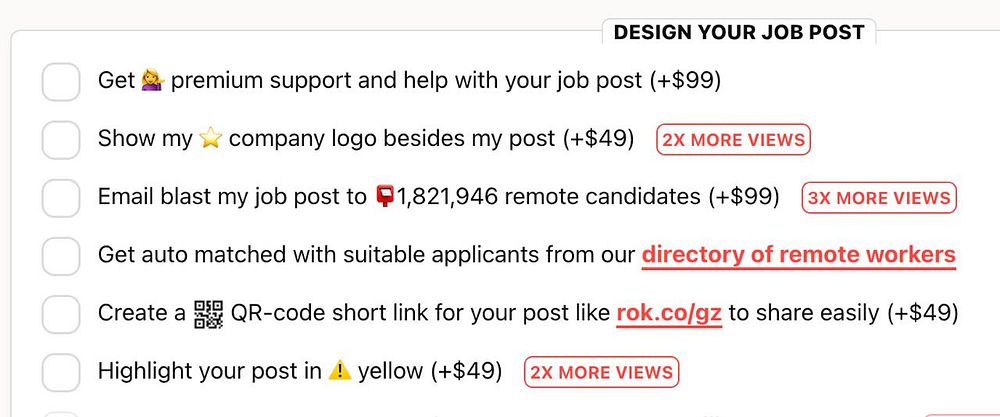Screen dimensions: 1000x417
Task: Check the show company logo option
Action: pyautogui.click(x=61, y=140)
